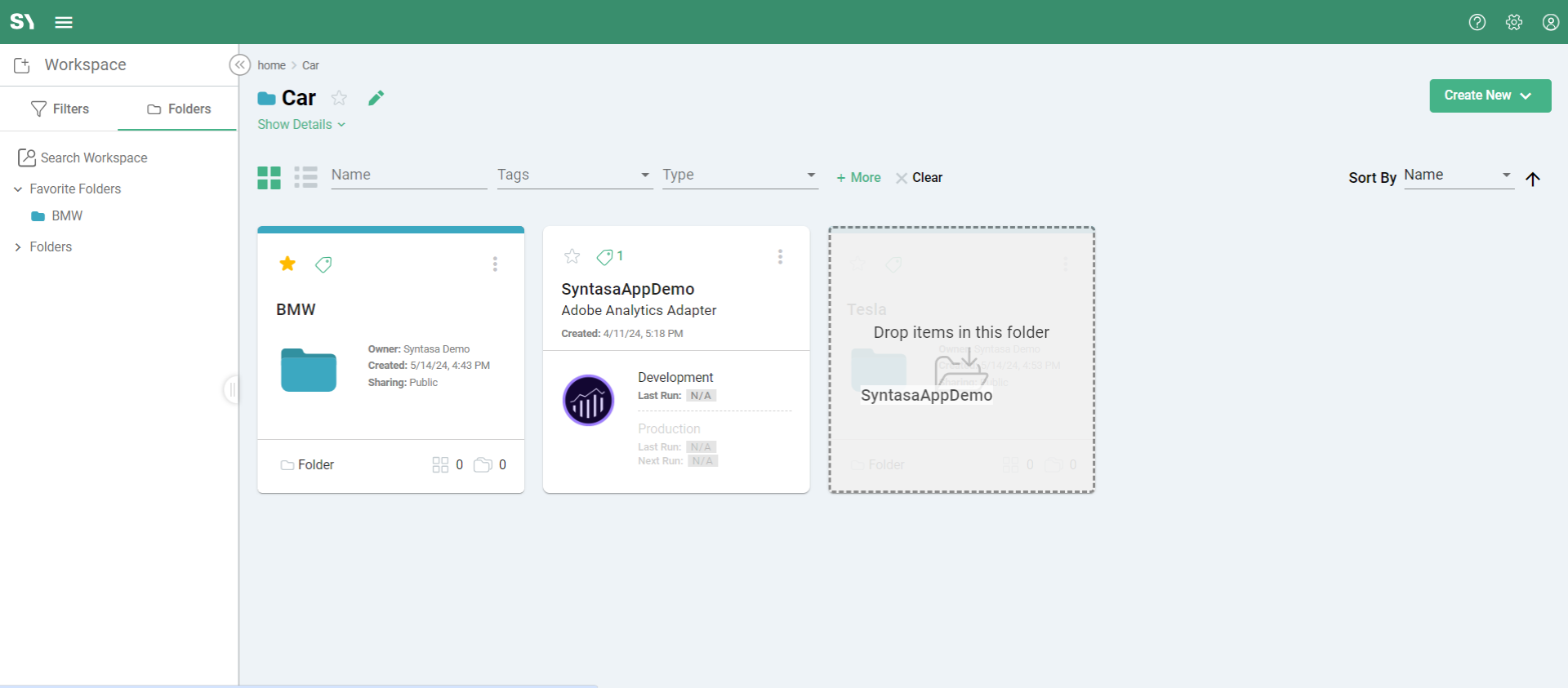Click the tag icon on SyntasaAppDemo card
Screen dimensions: 1568x688
604,257
